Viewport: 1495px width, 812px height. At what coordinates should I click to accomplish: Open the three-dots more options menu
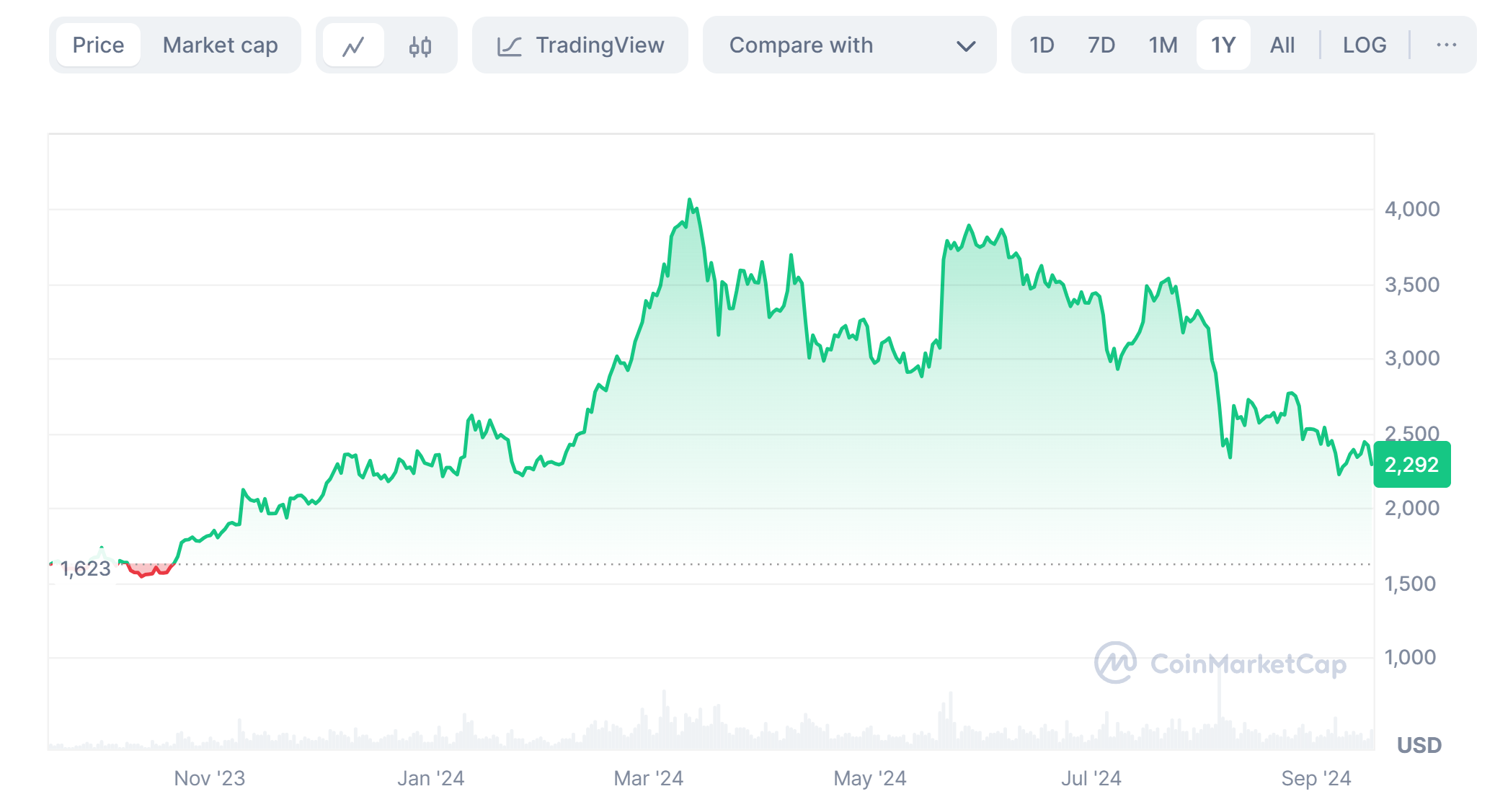(1446, 45)
